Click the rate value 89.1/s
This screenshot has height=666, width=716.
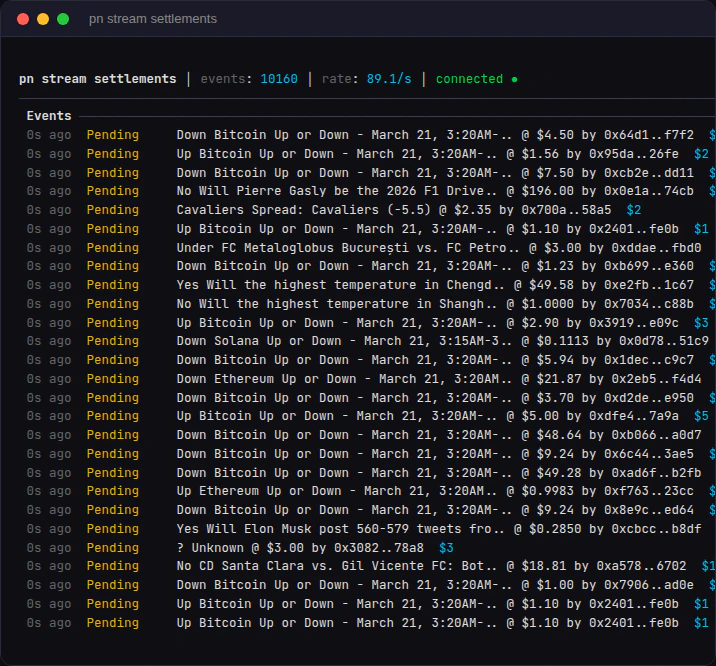tap(388, 79)
